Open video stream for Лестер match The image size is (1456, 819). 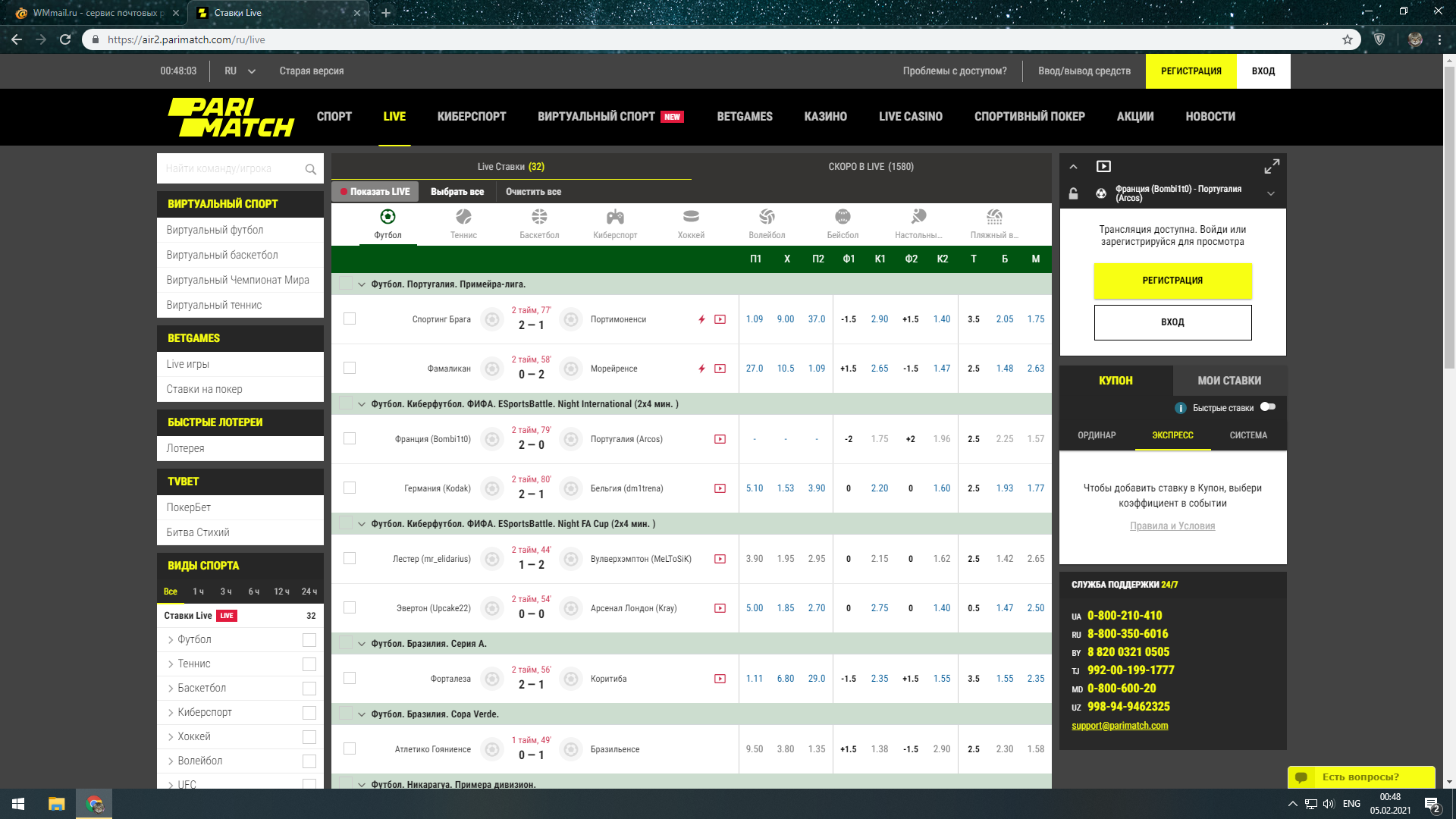pos(720,559)
